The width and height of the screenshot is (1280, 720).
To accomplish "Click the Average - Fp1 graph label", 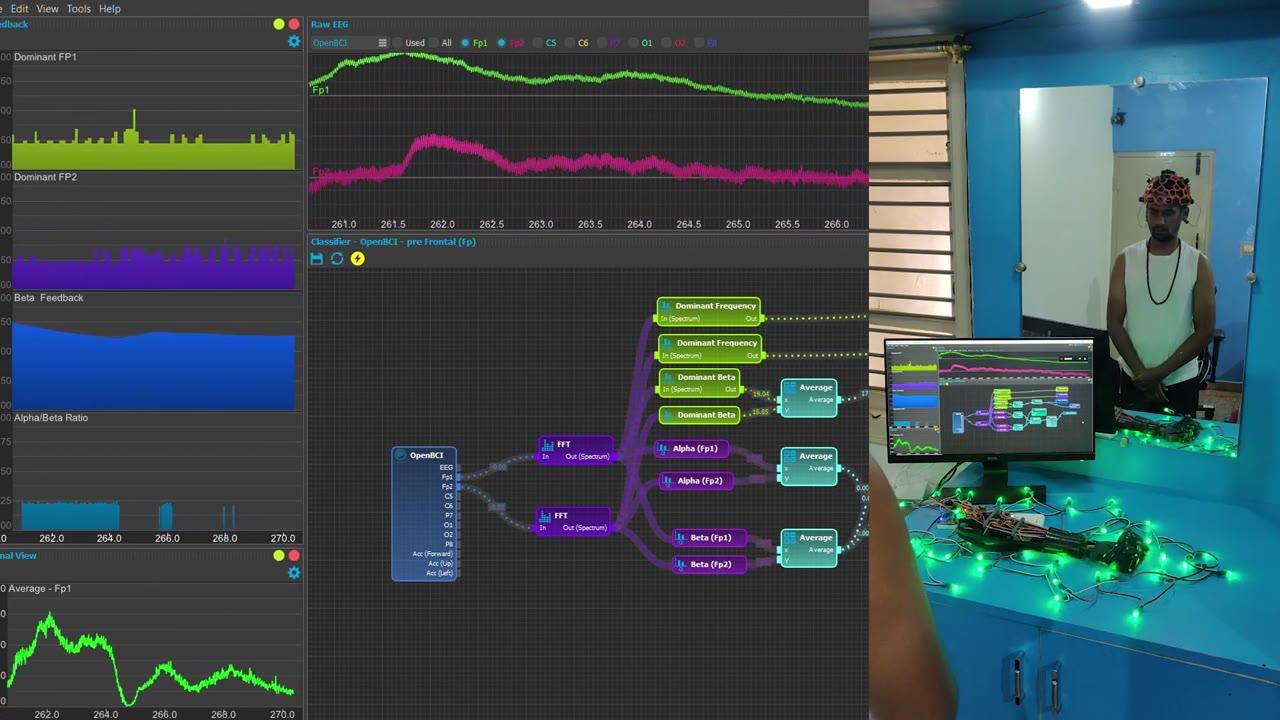I will [40, 589].
